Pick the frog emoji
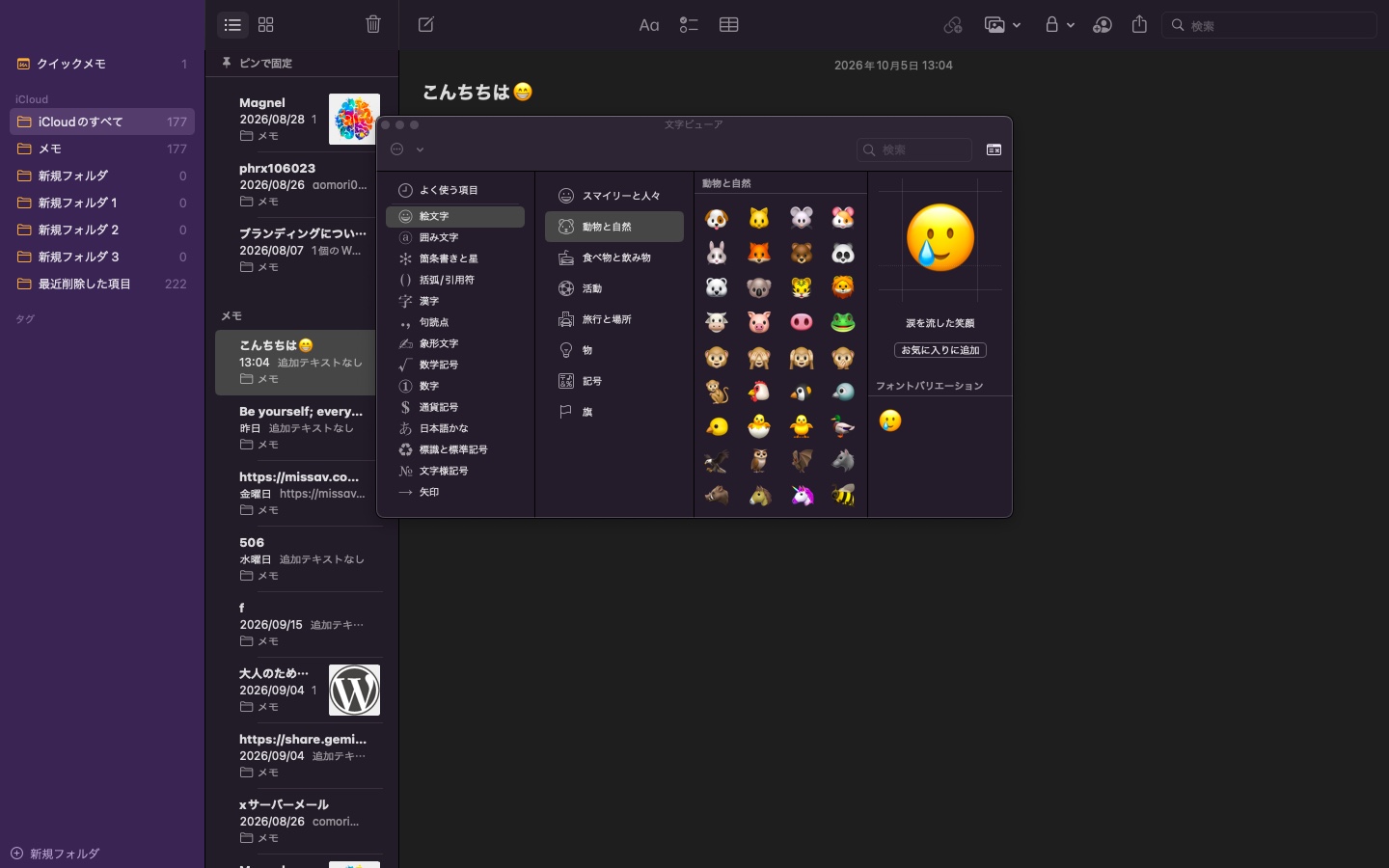1389x868 pixels. pyautogui.click(x=843, y=323)
